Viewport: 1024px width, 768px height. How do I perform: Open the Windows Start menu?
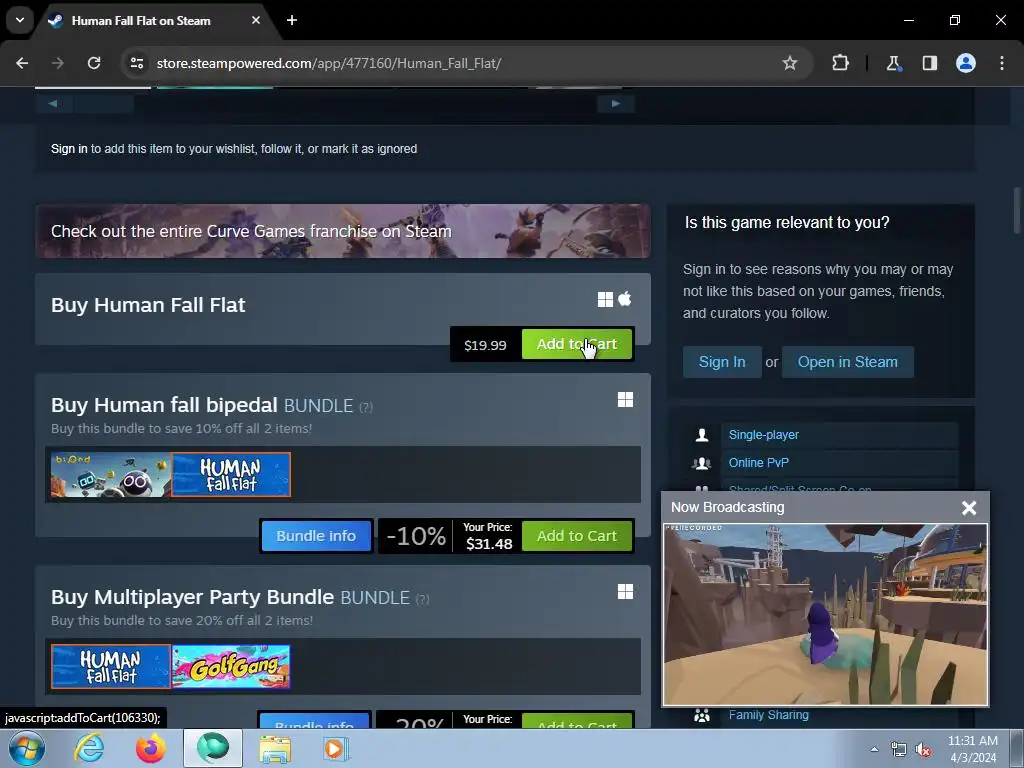[26, 748]
